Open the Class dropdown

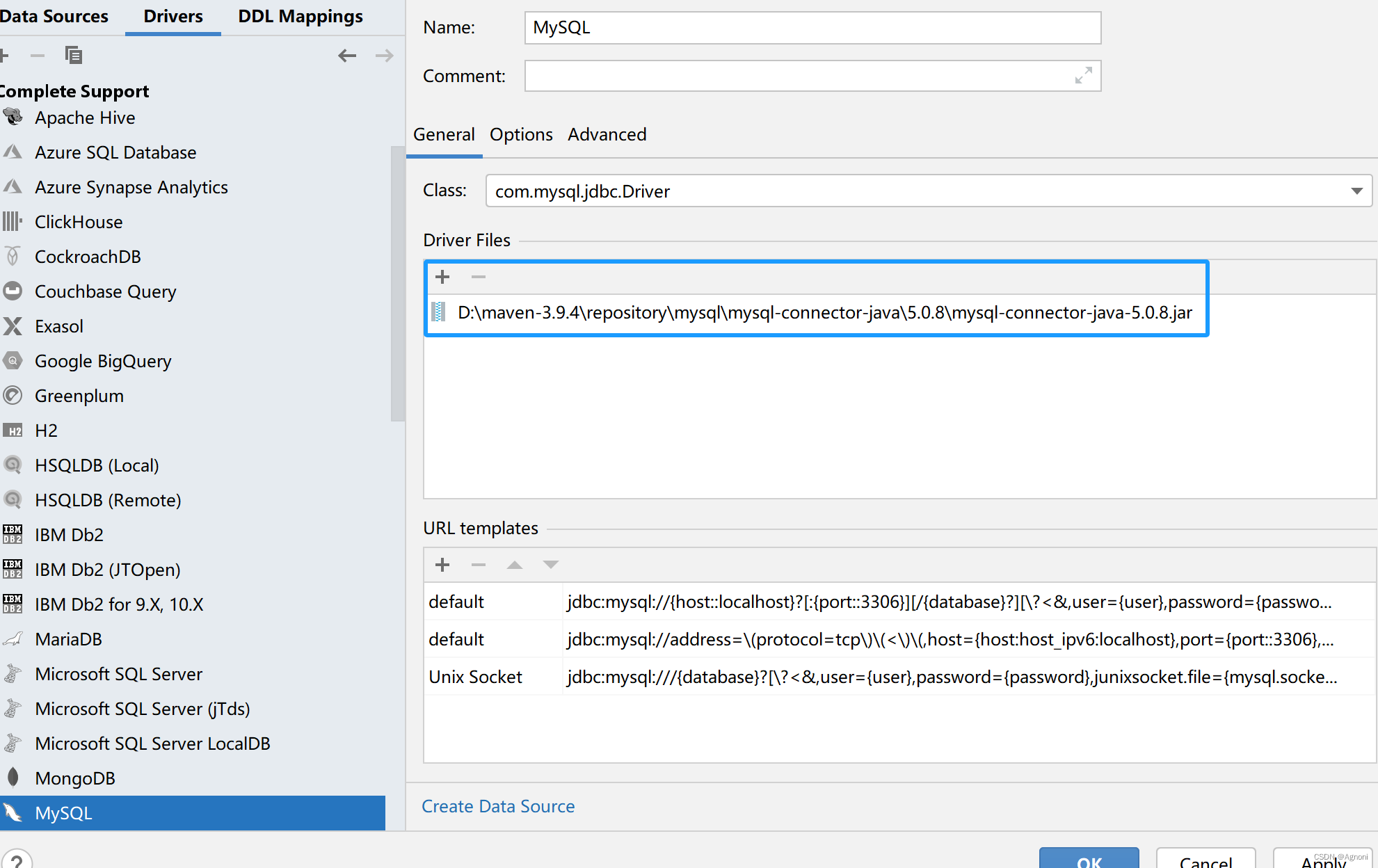click(x=1356, y=191)
